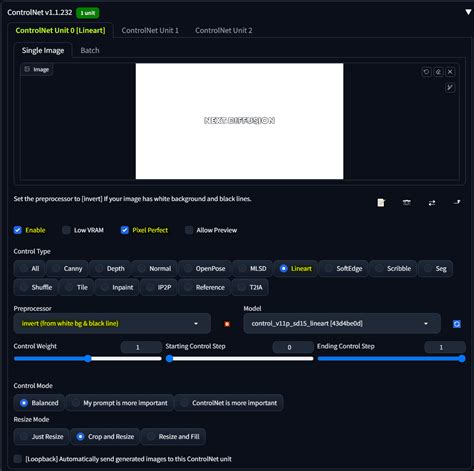Click the webcam camera icon
This screenshot has height=471, width=474.
point(406,202)
